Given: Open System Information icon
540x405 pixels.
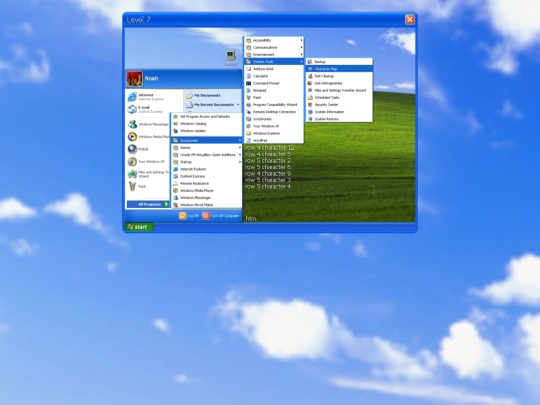Looking at the screenshot, I should point(310,112).
